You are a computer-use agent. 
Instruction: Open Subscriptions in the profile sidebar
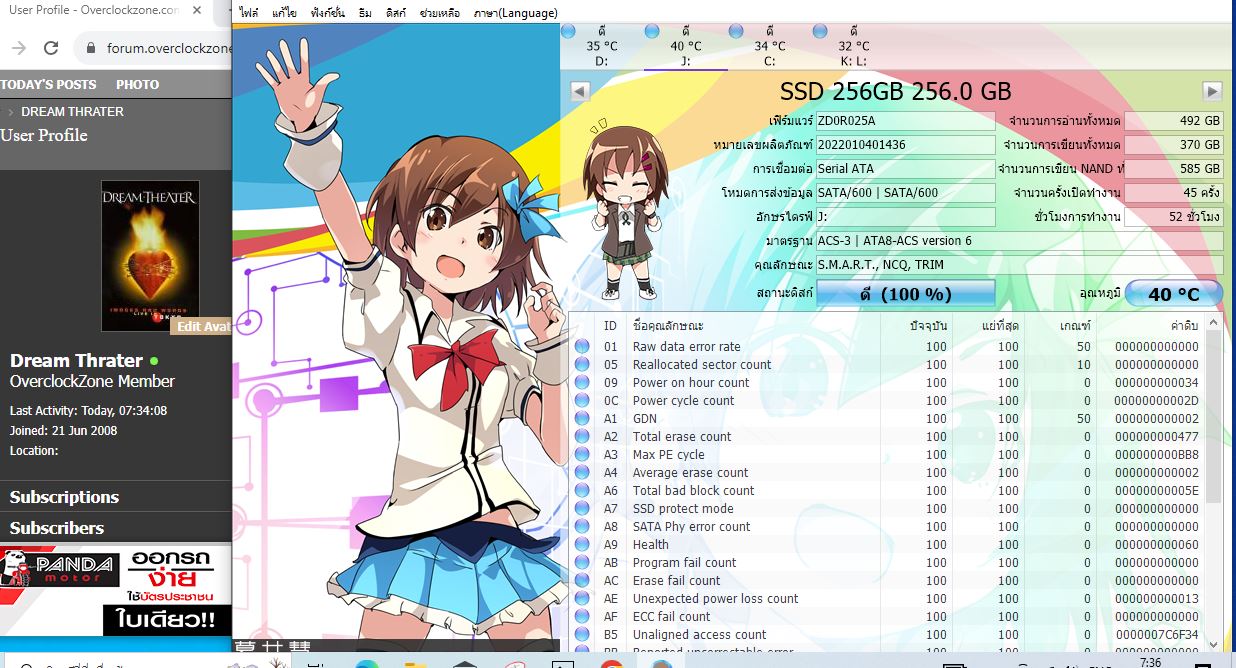64,497
